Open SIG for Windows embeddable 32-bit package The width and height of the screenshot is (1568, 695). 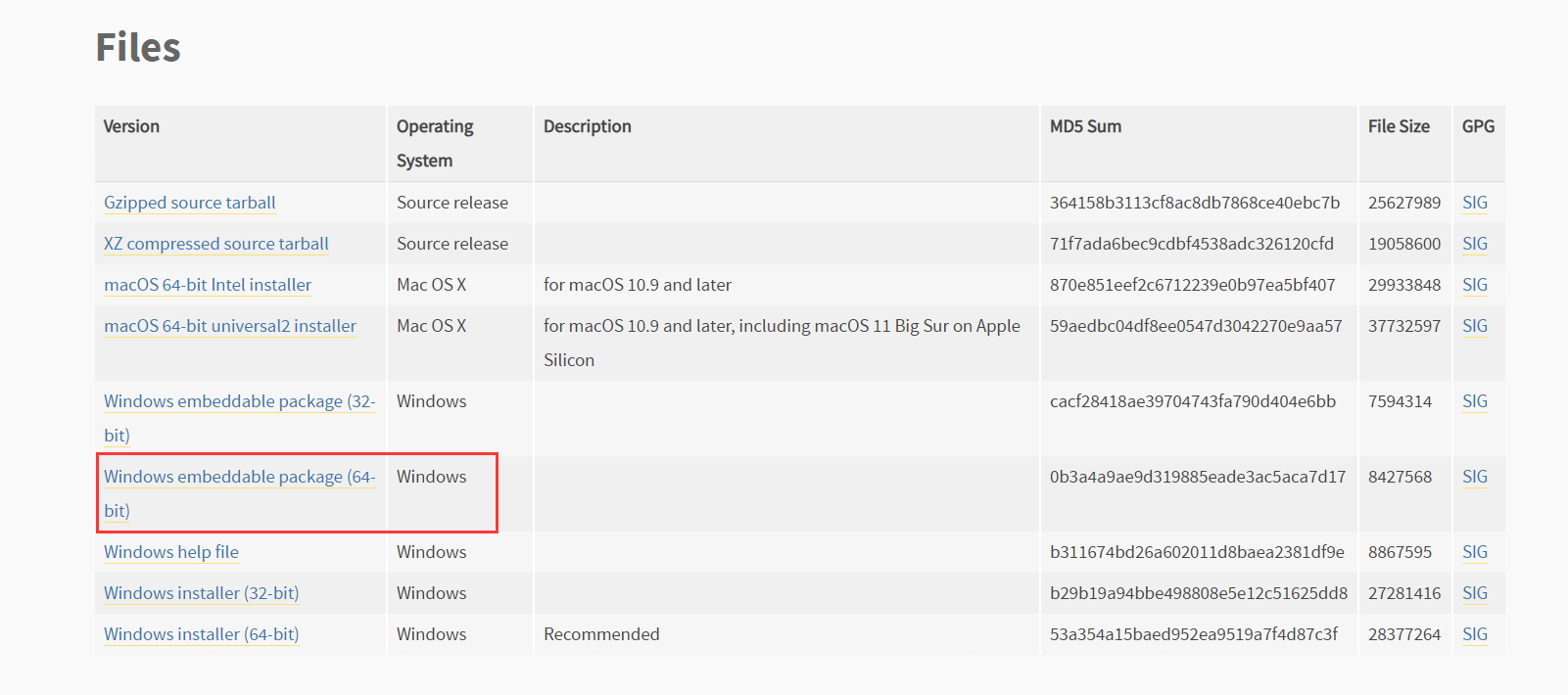(1474, 401)
